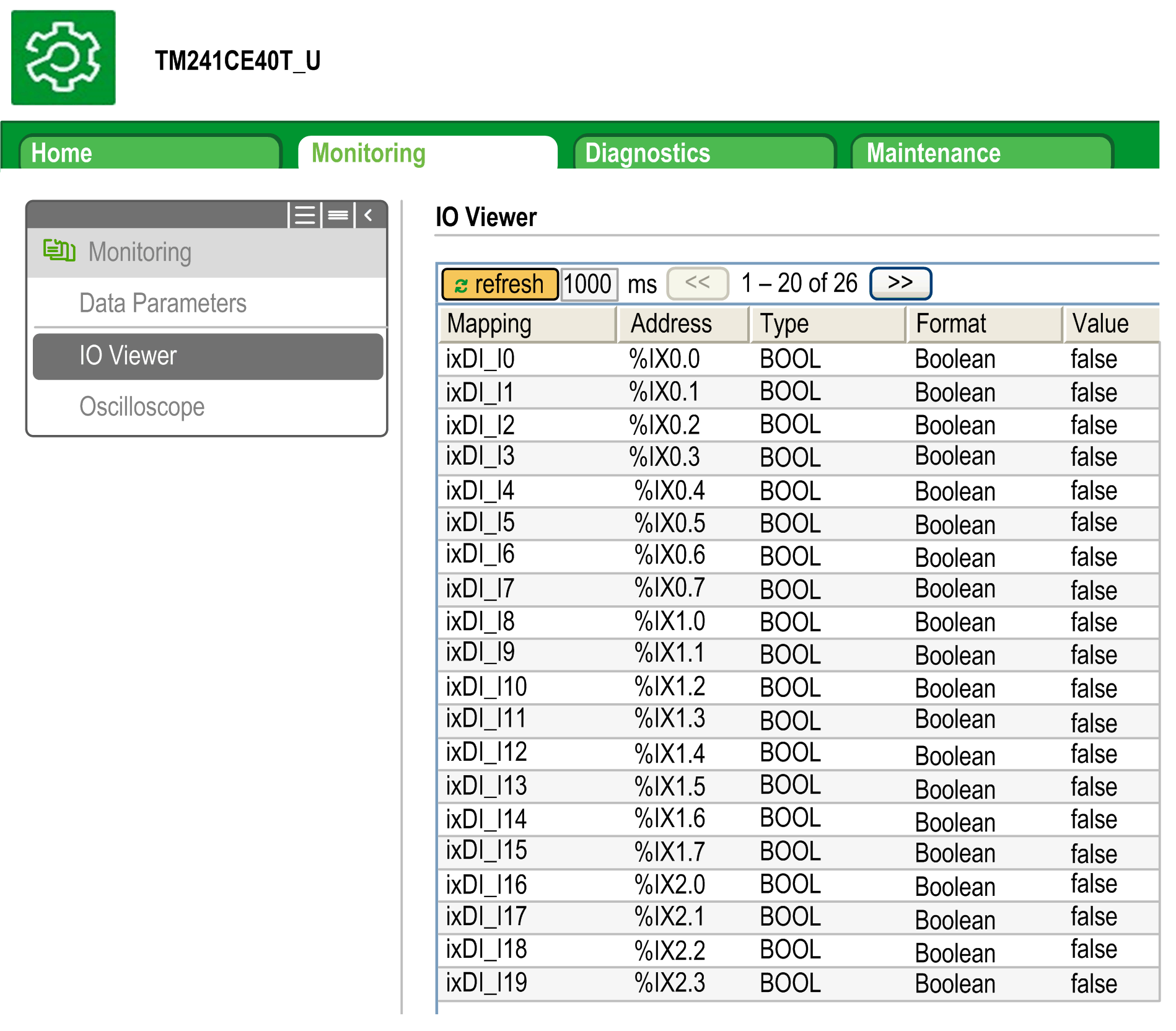Click the Monitoring folder icon in sidebar

pos(59,251)
